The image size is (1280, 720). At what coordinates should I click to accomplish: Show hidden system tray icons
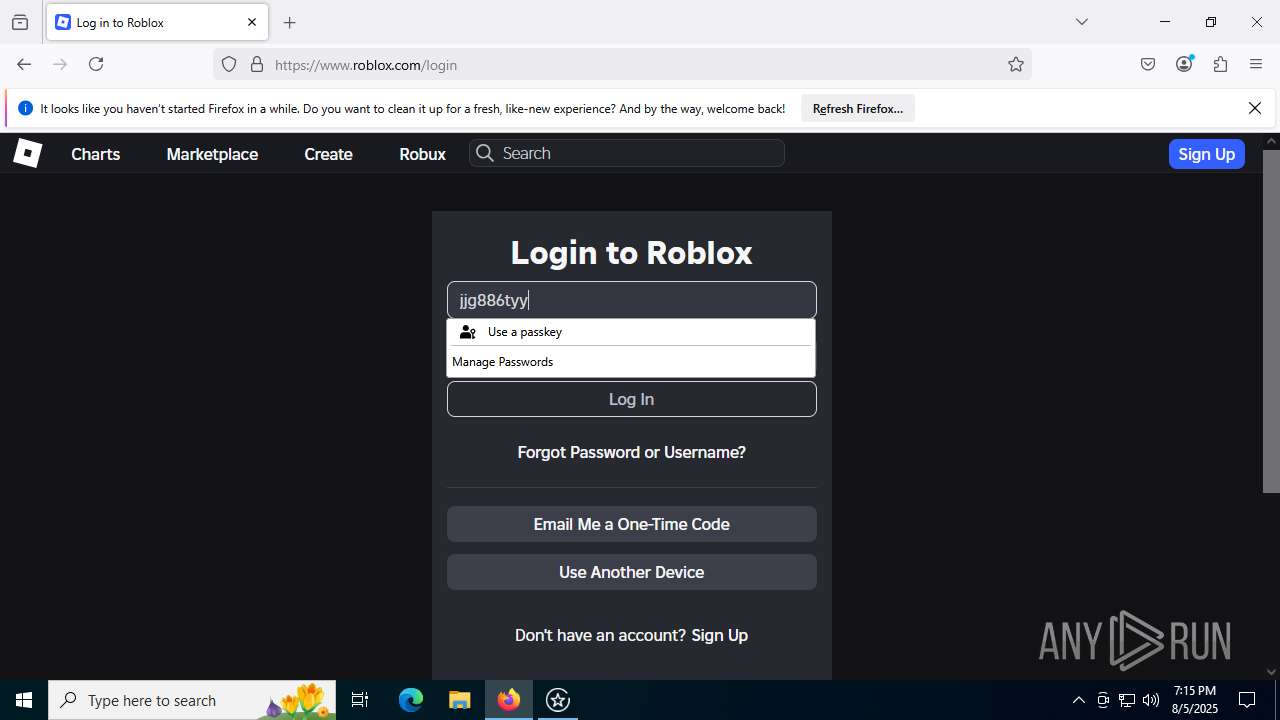tap(1078, 700)
